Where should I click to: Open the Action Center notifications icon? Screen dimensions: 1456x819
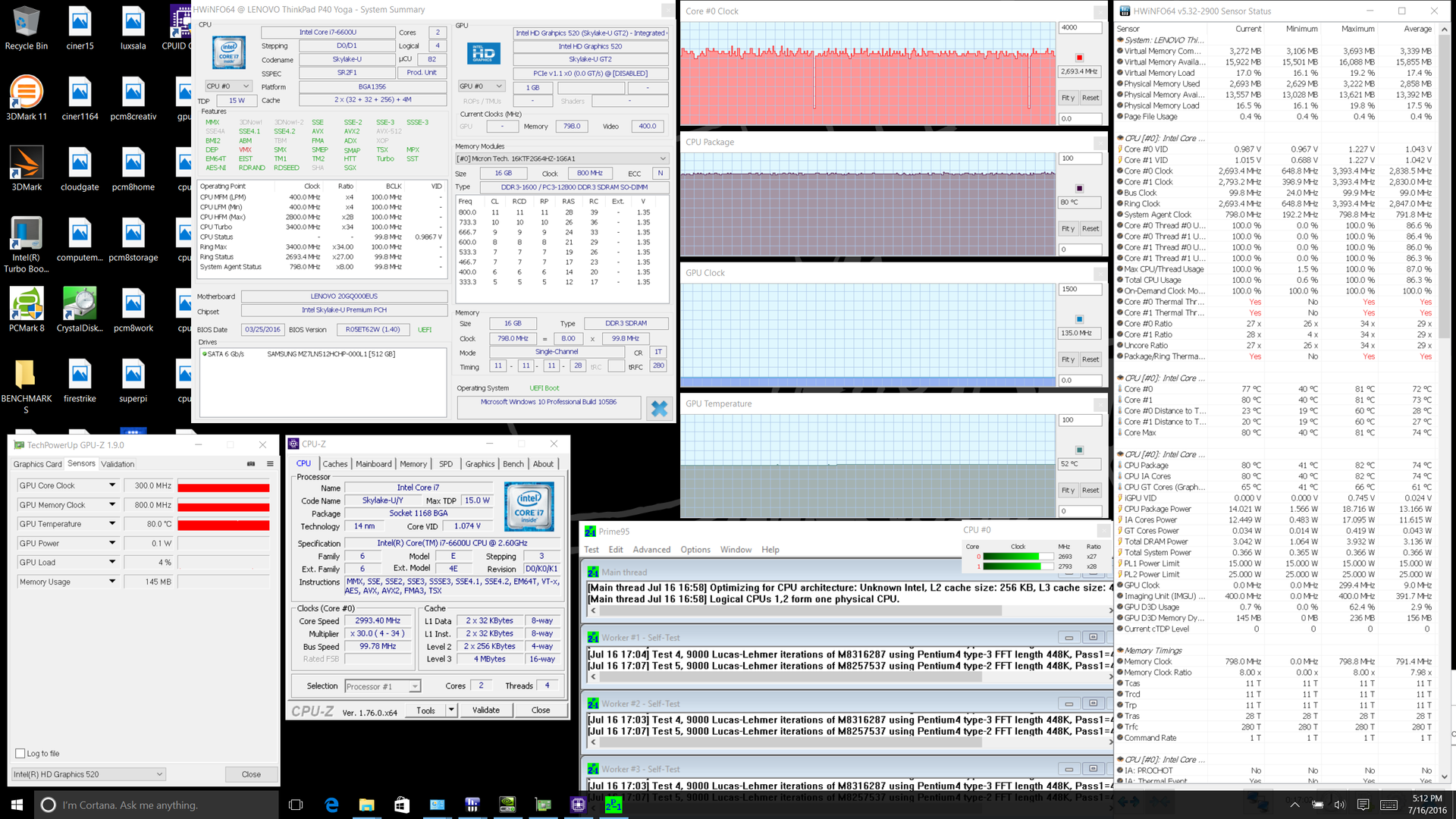(1363, 805)
